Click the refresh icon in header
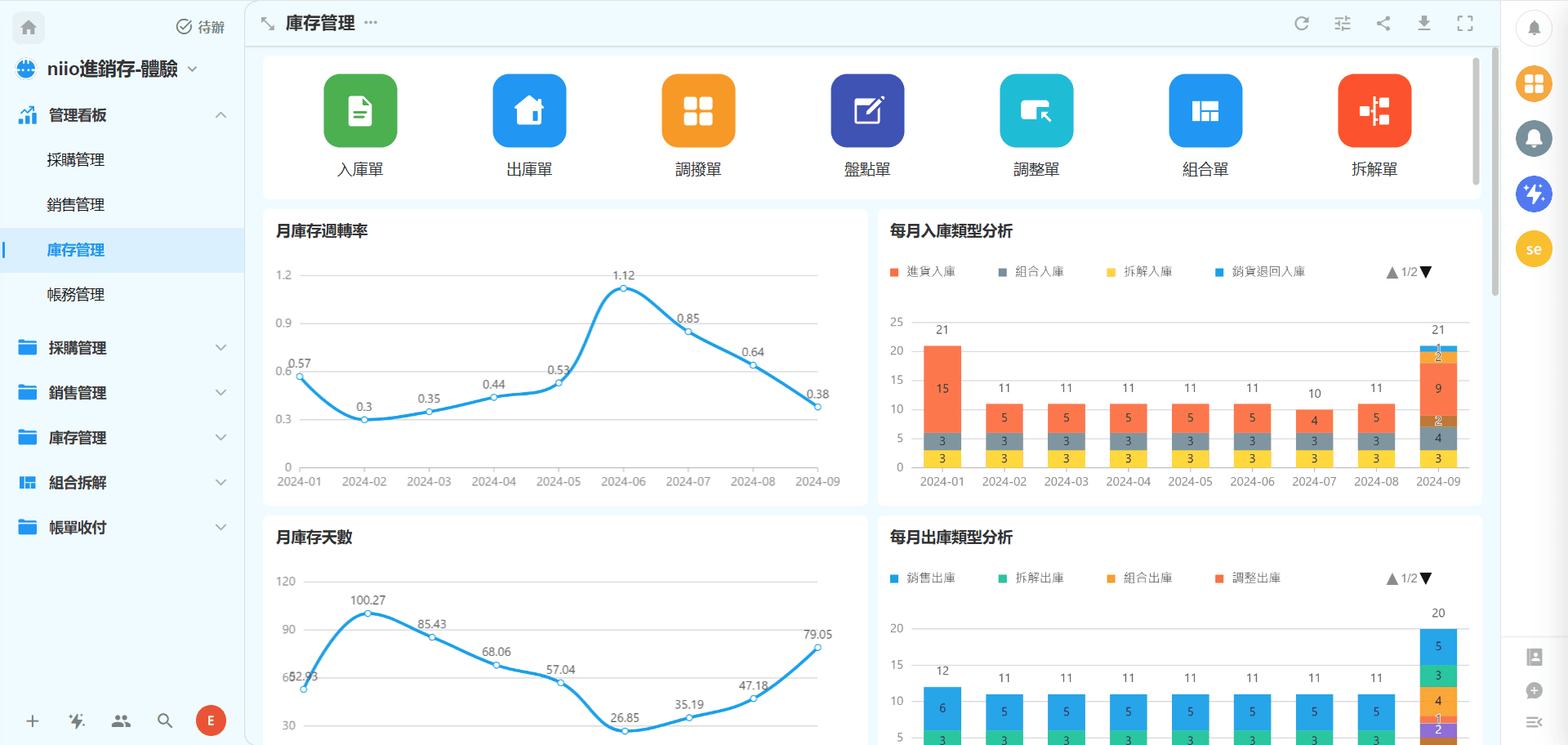 click(x=1302, y=23)
